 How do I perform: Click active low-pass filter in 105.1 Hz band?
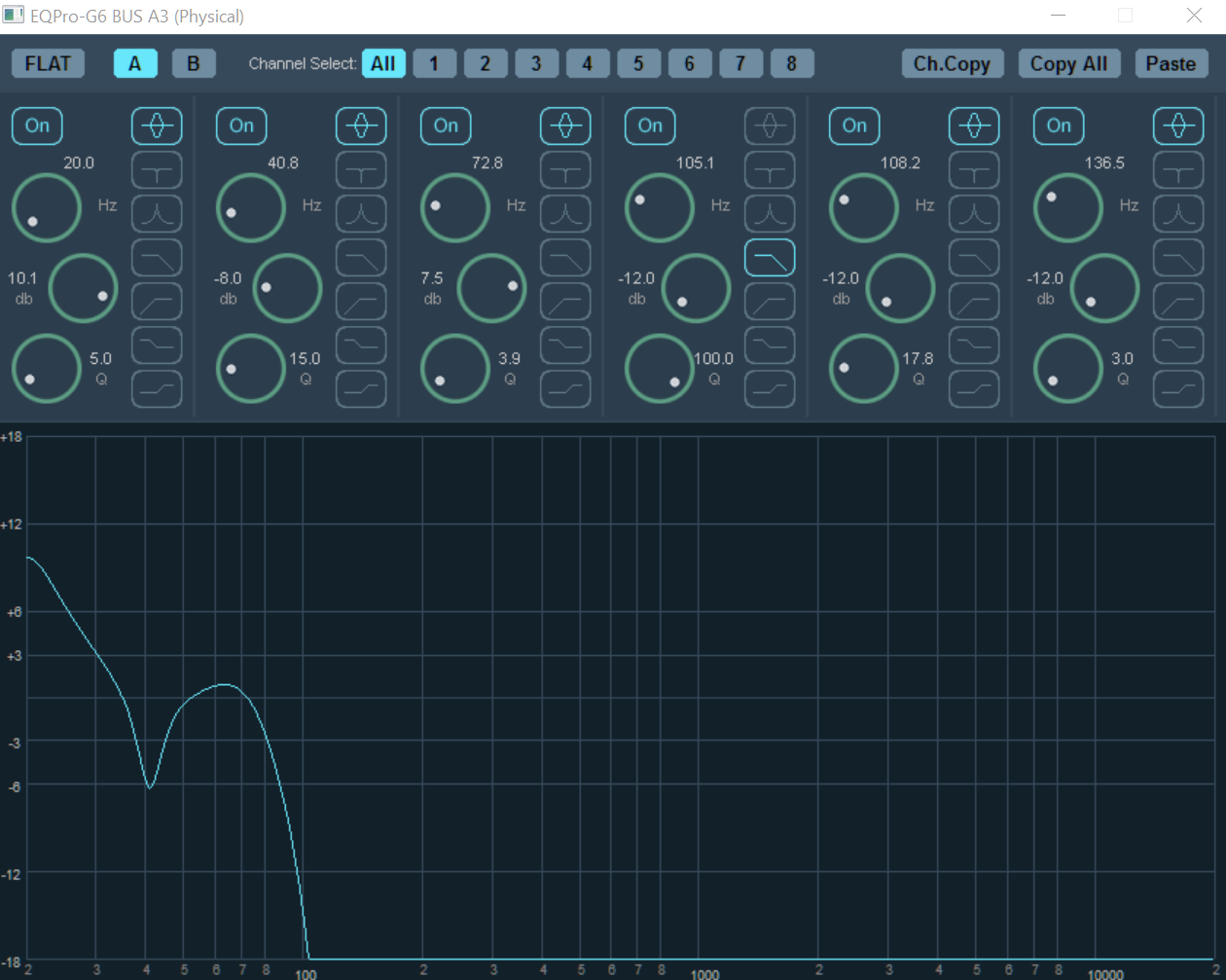[x=770, y=257]
